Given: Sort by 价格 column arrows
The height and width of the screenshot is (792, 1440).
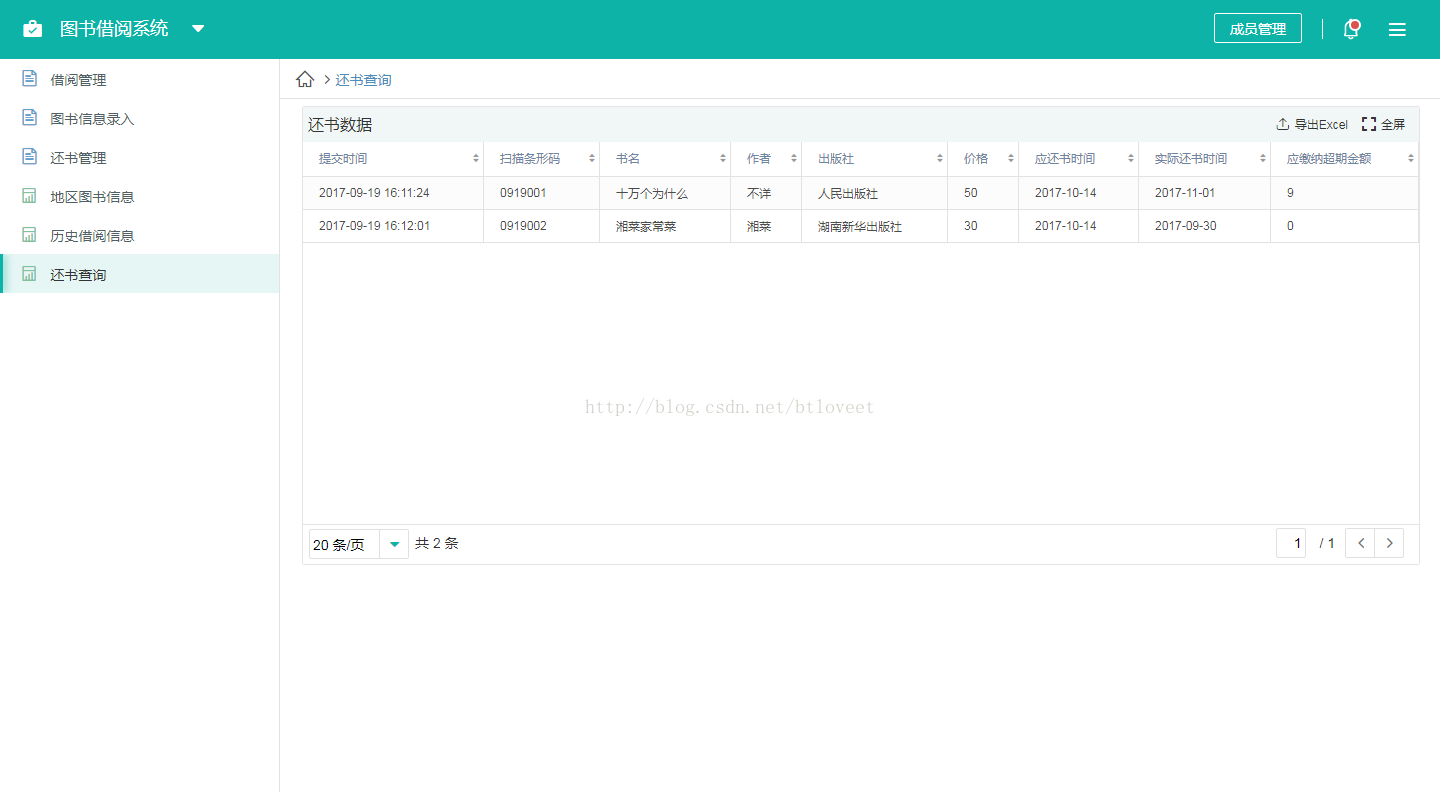Looking at the screenshot, I should tap(1010, 158).
